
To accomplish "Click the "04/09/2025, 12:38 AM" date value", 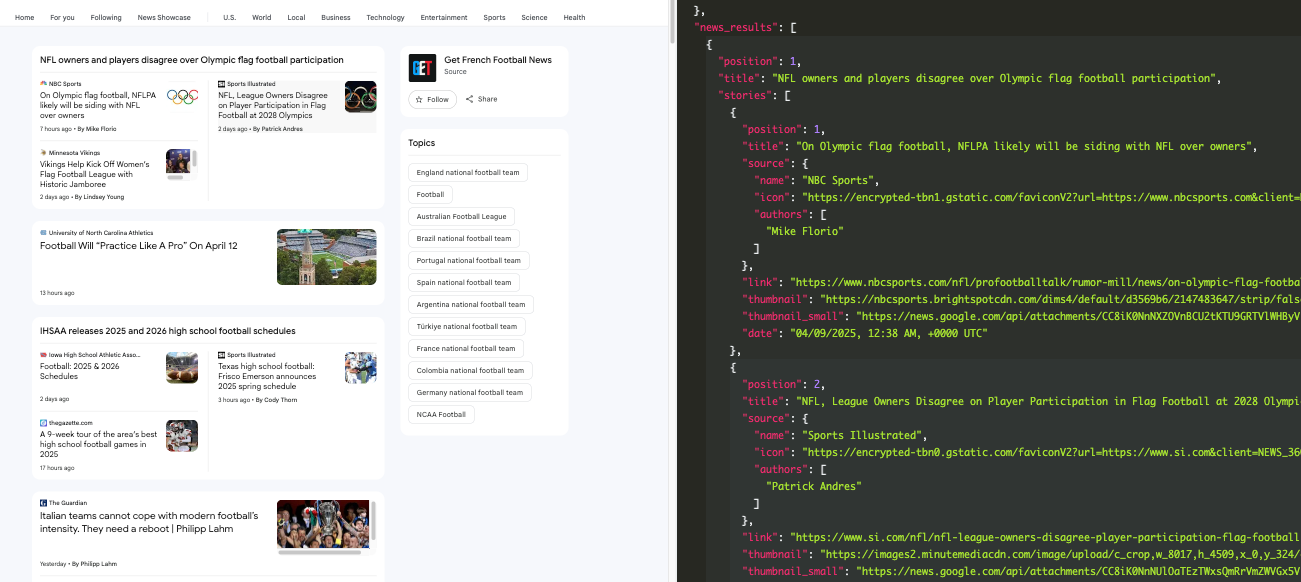I will pos(889,333).
